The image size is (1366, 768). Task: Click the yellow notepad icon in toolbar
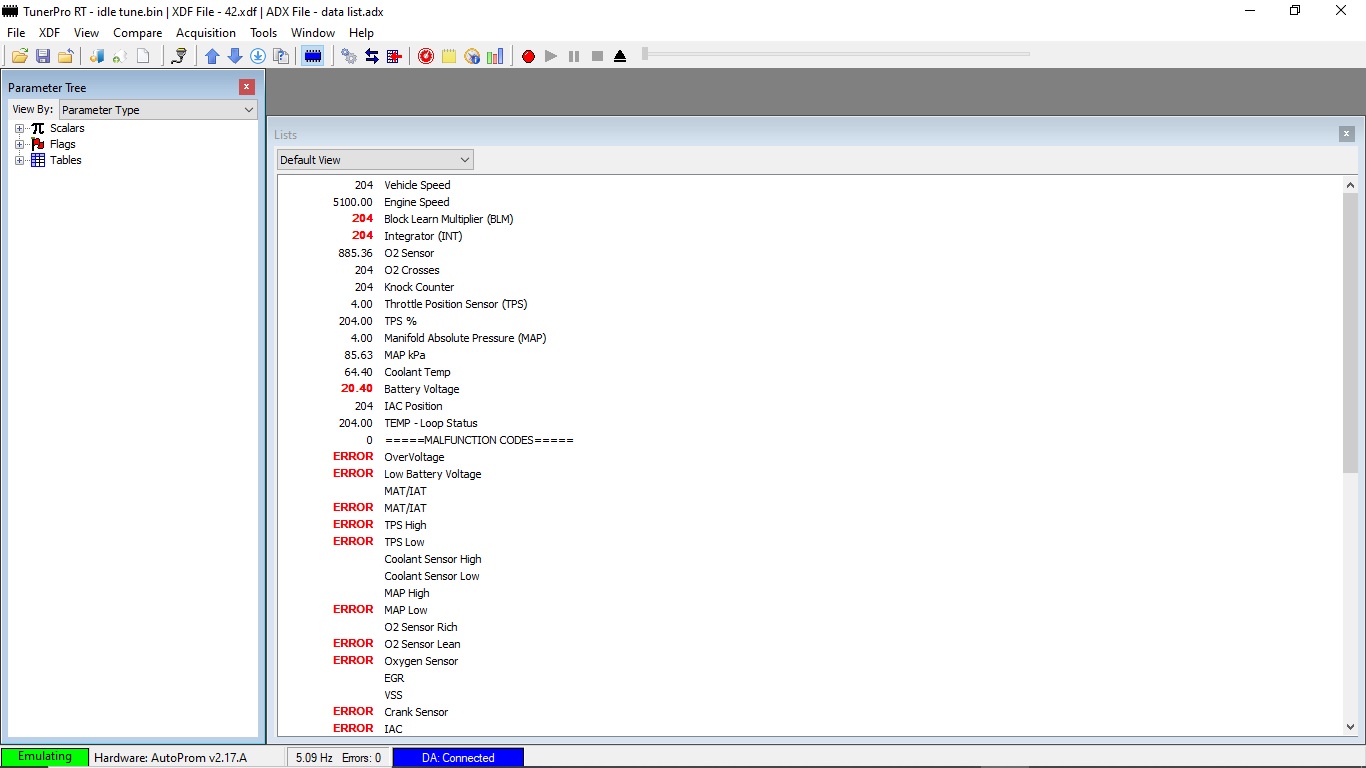[449, 56]
